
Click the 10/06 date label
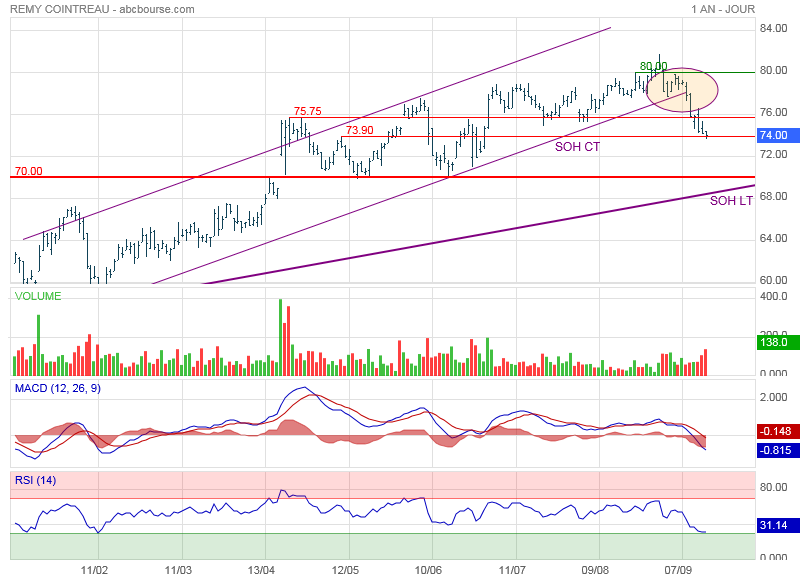point(428,570)
